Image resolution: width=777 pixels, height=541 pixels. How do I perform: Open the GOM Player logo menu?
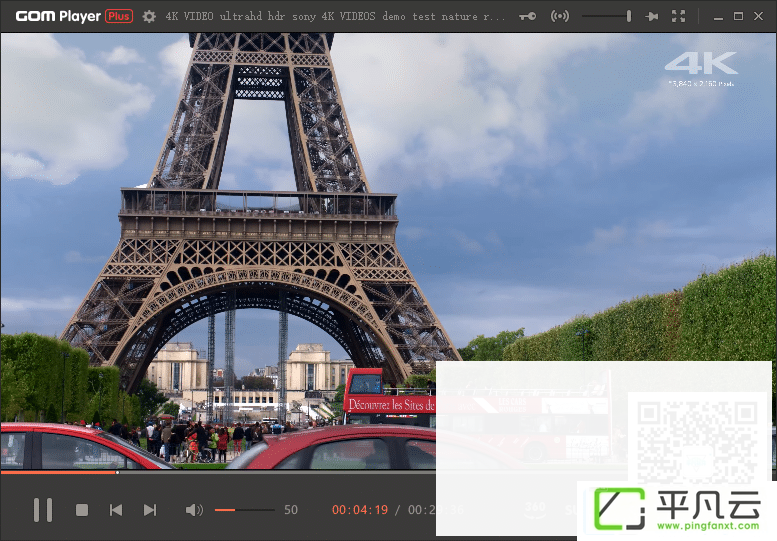click(x=58, y=16)
